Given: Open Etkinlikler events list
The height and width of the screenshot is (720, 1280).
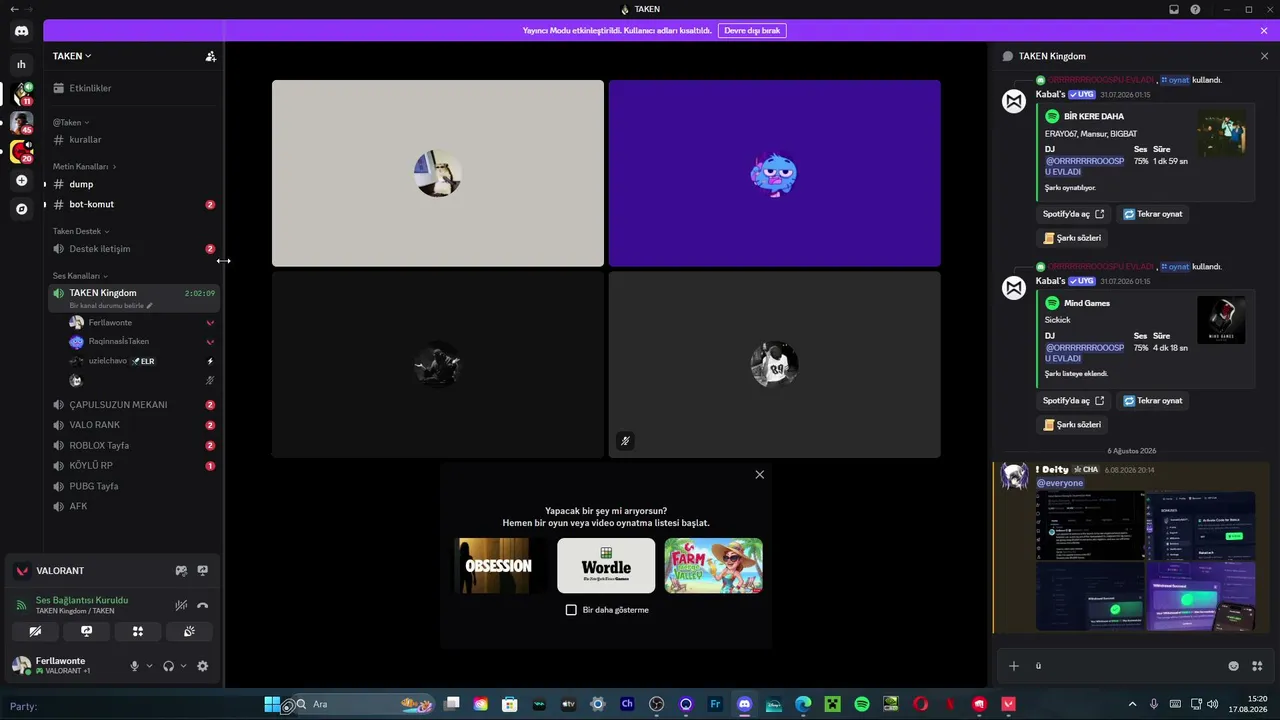Looking at the screenshot, I should click(x=133, y=88).
